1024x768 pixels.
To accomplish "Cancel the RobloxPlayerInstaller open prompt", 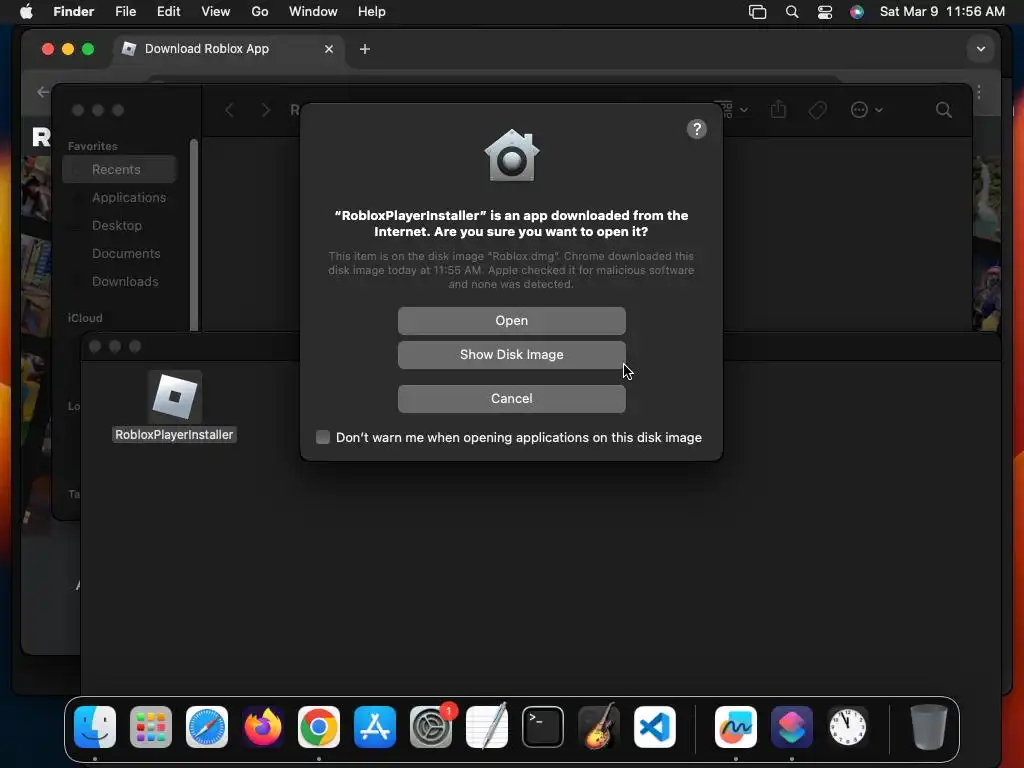I will (x=511, y=398).
